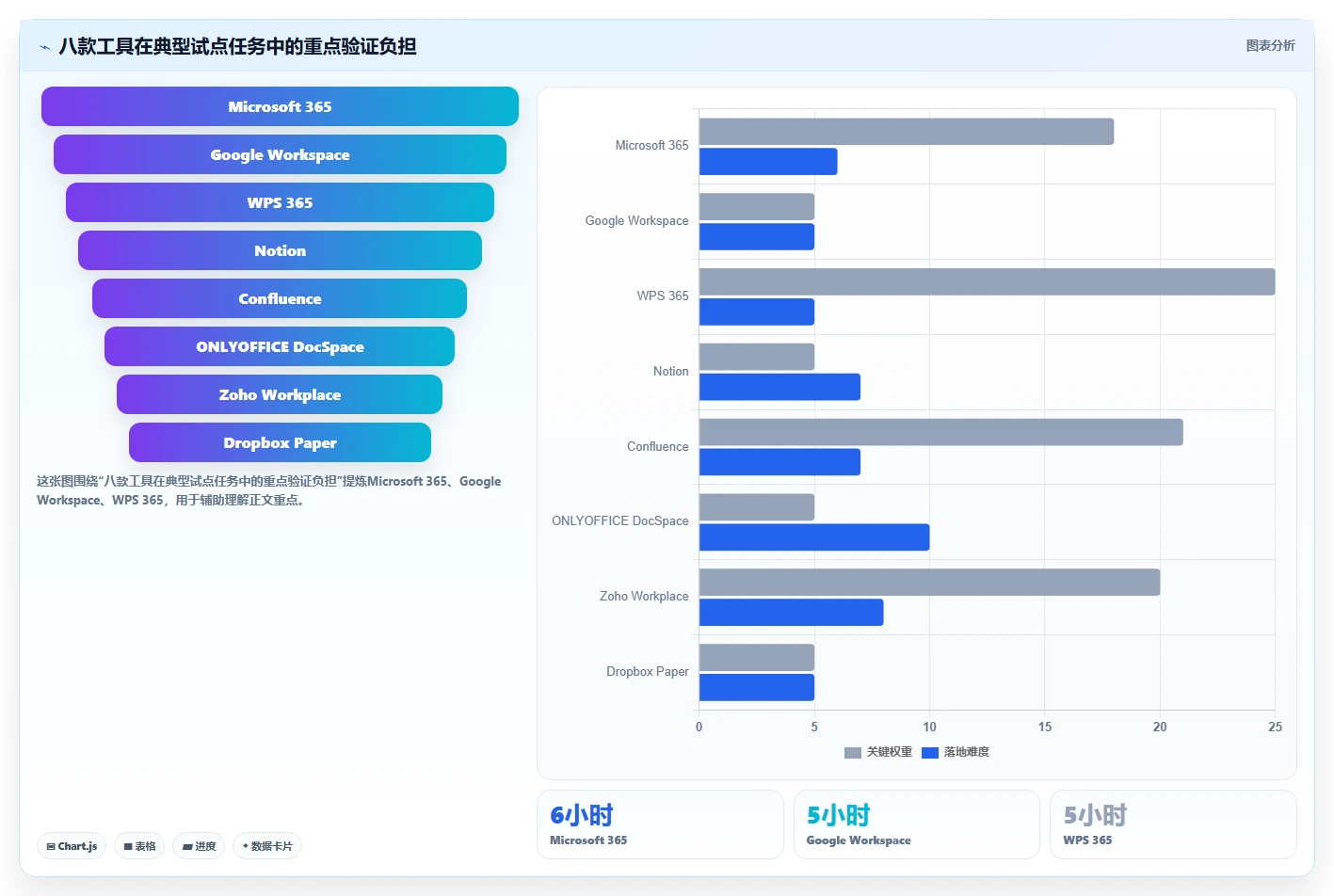Viewport: 1334px width, 896px height.
Task: Click the blue ONLYOFFICE DocSpace bar
Action: [x=814, y=537]
